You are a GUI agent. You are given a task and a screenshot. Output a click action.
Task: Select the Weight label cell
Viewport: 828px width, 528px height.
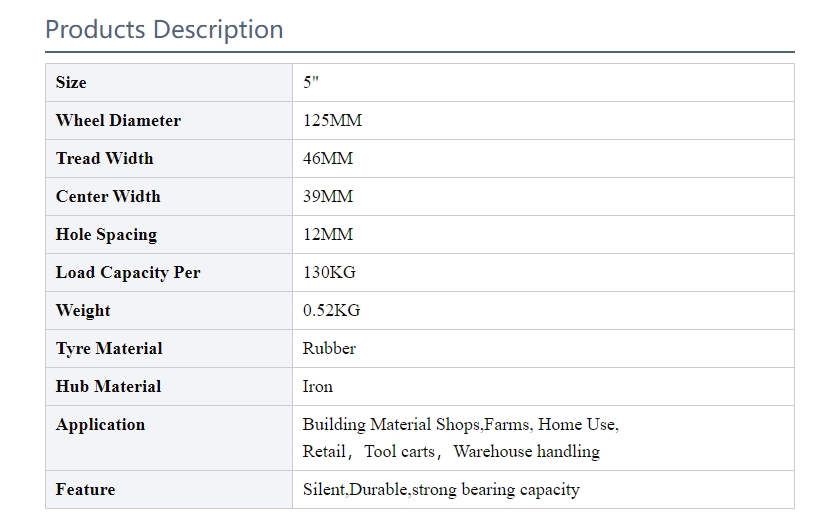(169, 311)
